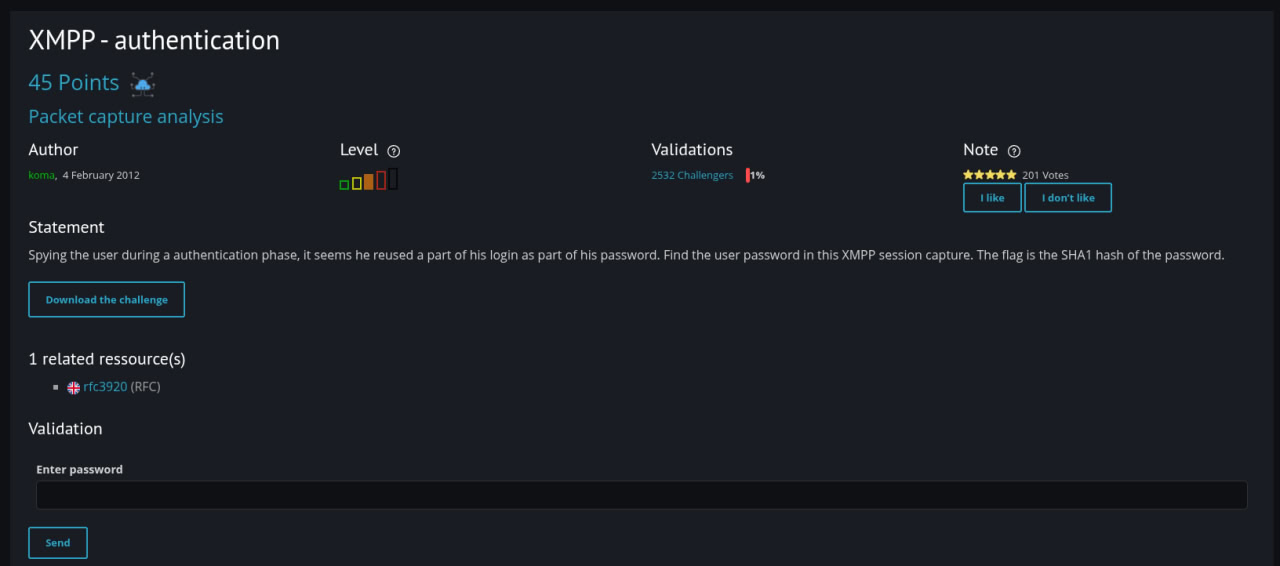Click the UK flag icon beside rfc3920
Viewport: 1280px width, 566px height.
(73, 387)
